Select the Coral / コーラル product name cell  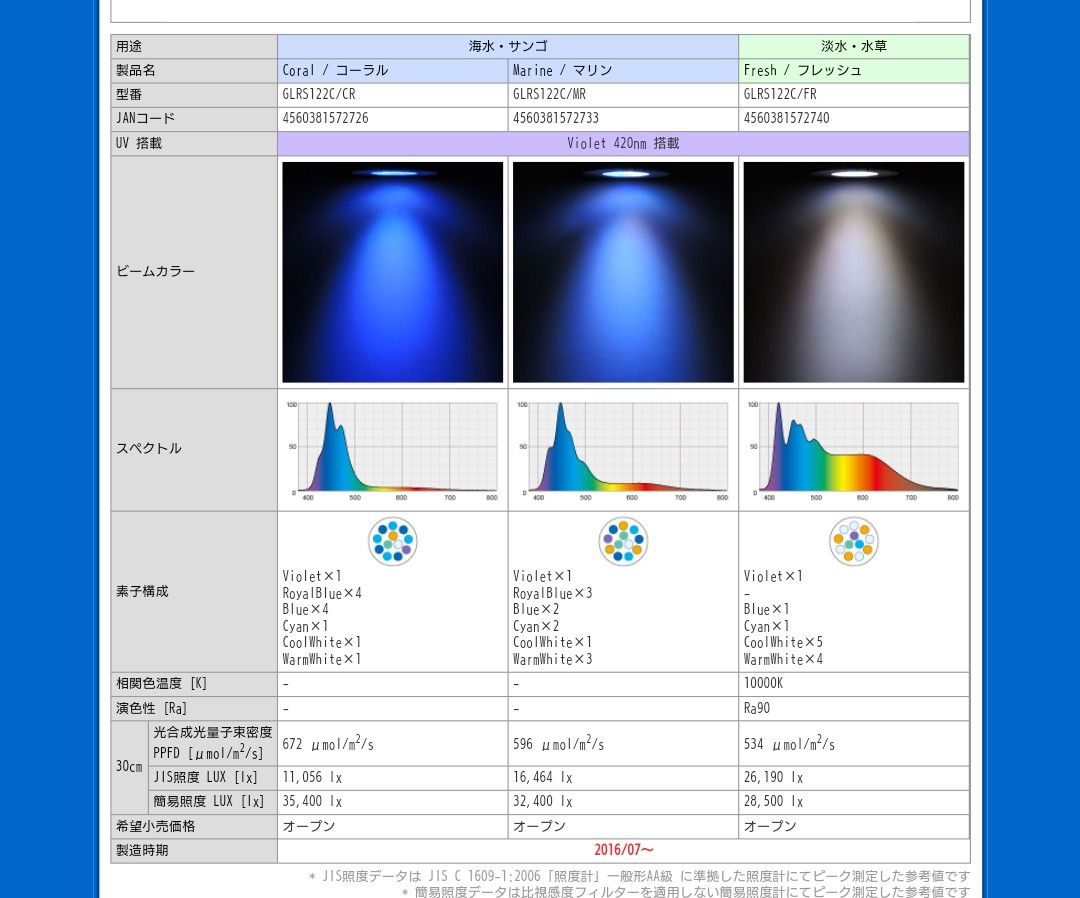click(393, 70)
